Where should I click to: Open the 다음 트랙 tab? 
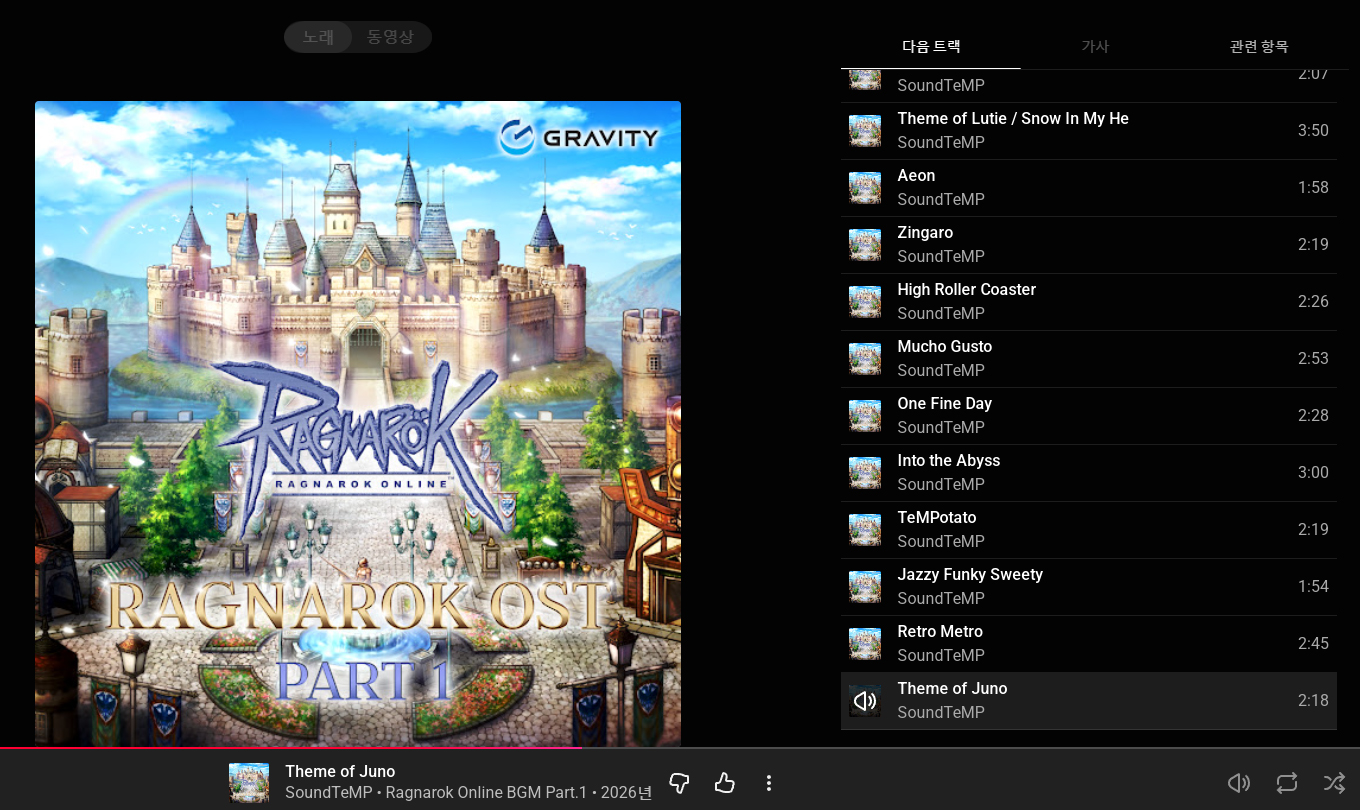pyautogui.click(x=931, y=47)
